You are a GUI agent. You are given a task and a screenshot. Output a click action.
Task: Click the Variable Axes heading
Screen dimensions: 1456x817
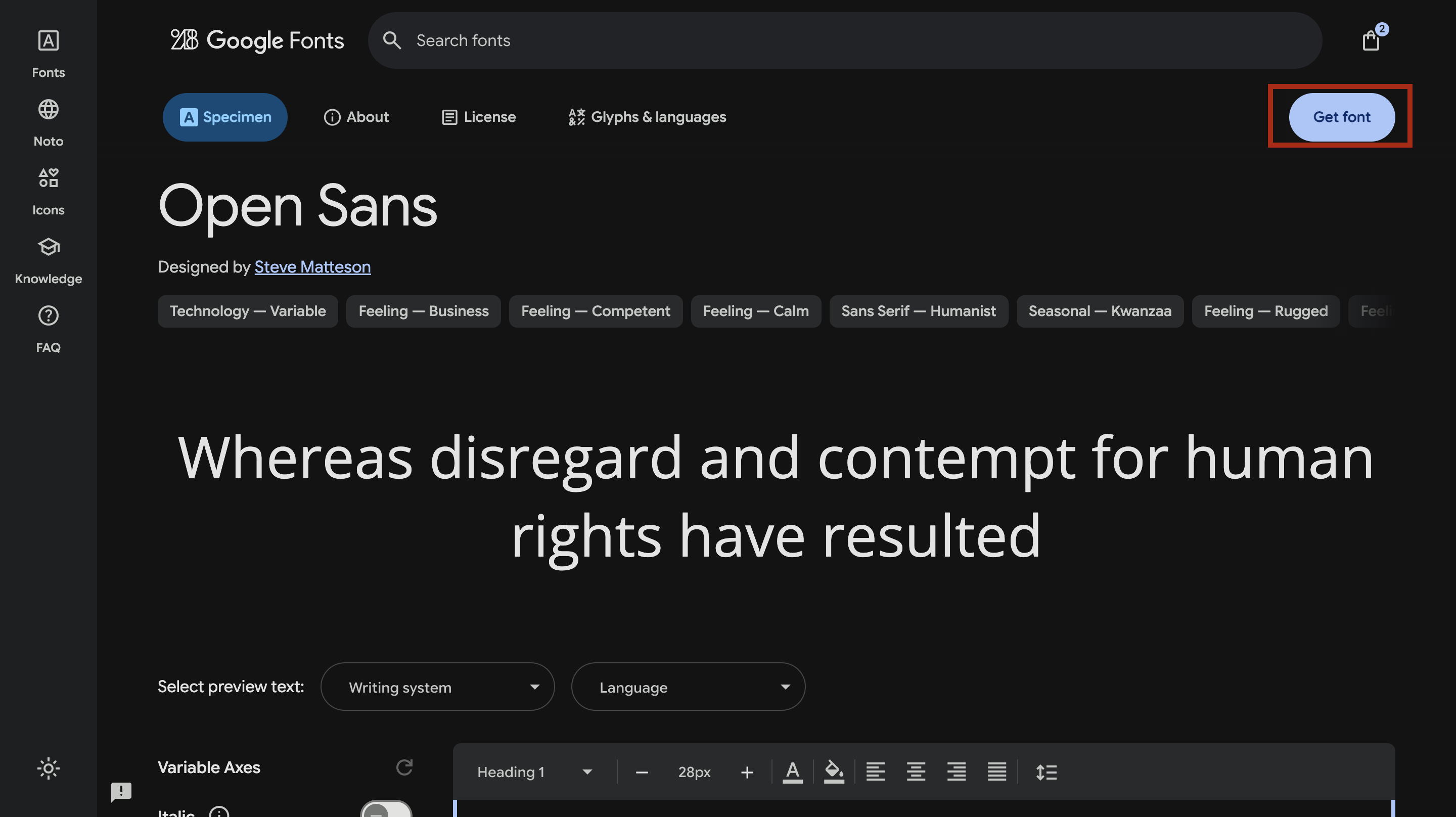click(209, 766)
